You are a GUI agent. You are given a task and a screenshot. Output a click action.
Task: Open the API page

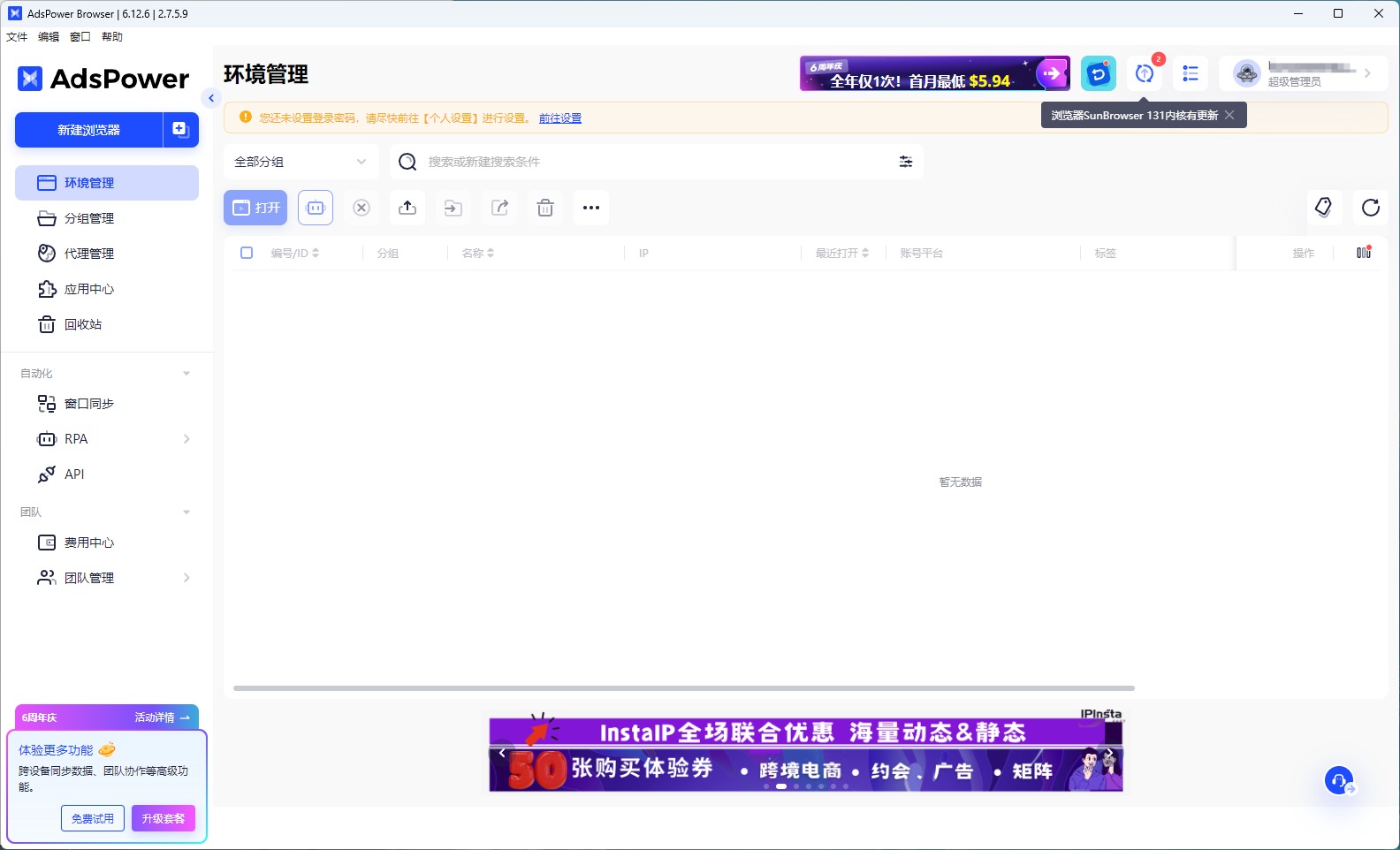click(107, 474)
